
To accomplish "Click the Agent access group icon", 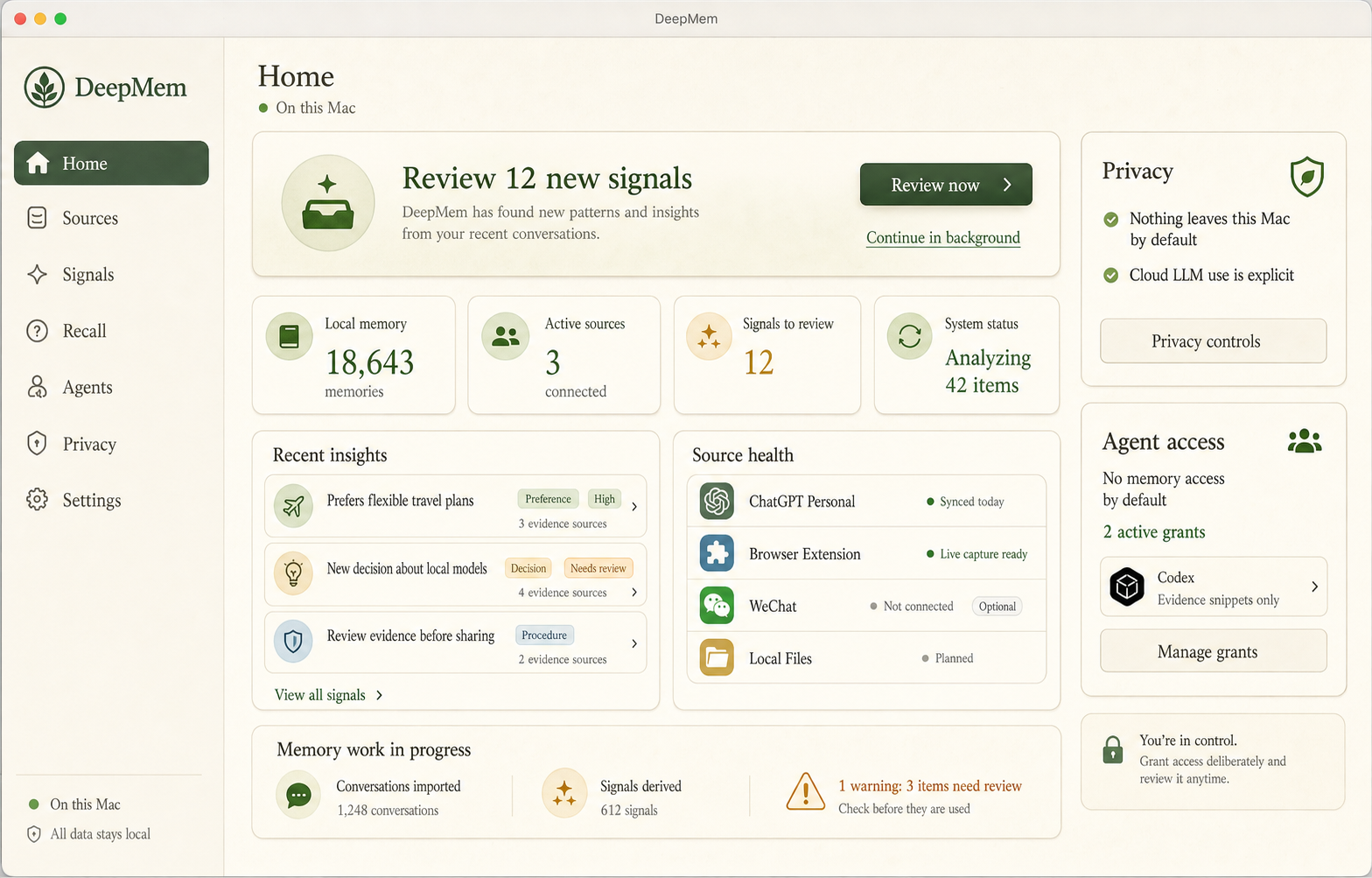I will click(1305, 441).
